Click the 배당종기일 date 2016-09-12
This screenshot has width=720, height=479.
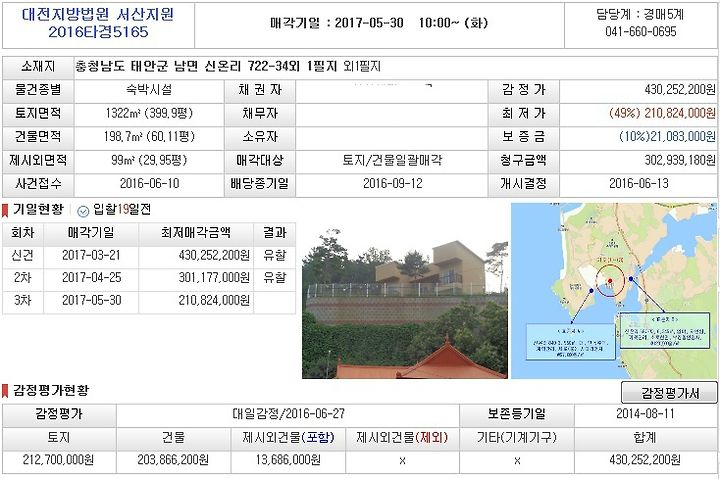(393, 184)
